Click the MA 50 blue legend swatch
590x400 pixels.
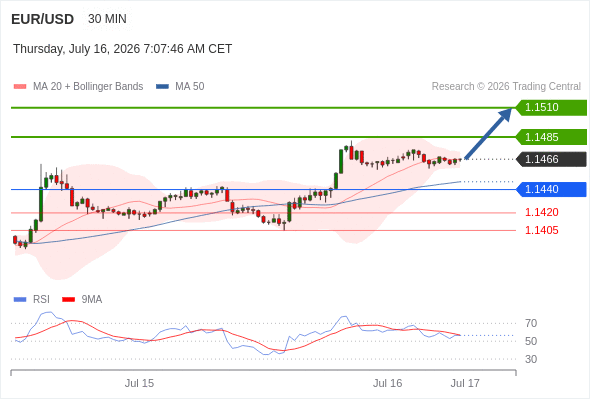point(162,87)
